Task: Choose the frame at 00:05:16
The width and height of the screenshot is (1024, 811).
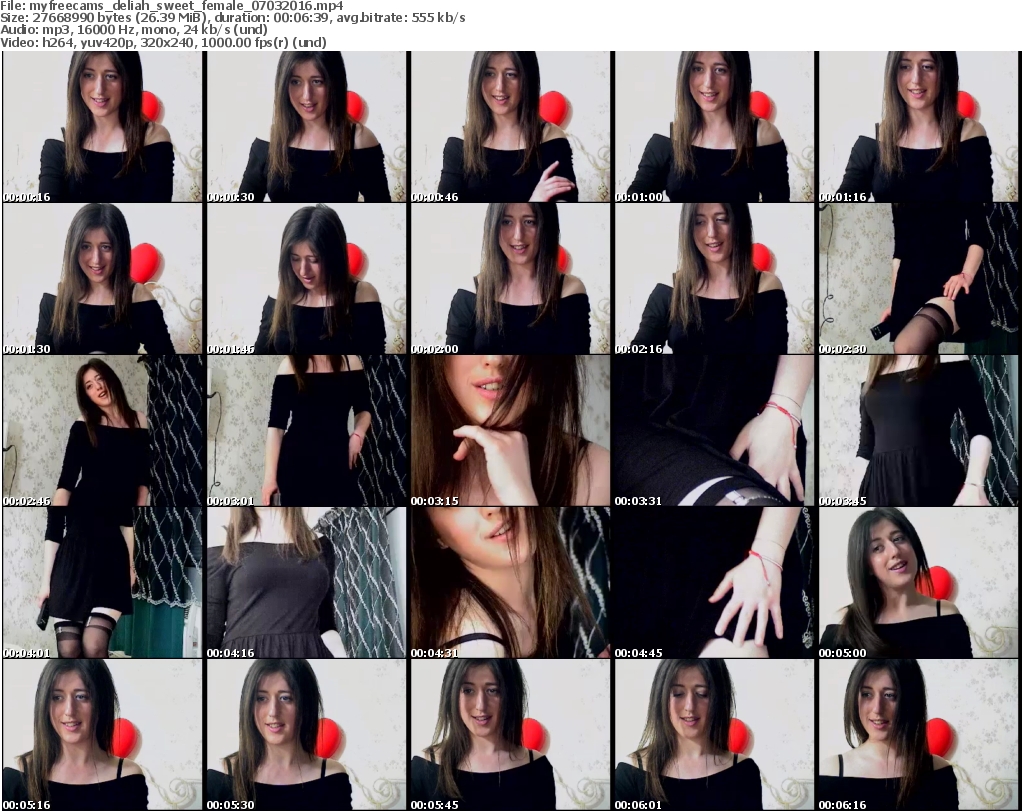Action: pyautogui.click(x=102, y=735)
